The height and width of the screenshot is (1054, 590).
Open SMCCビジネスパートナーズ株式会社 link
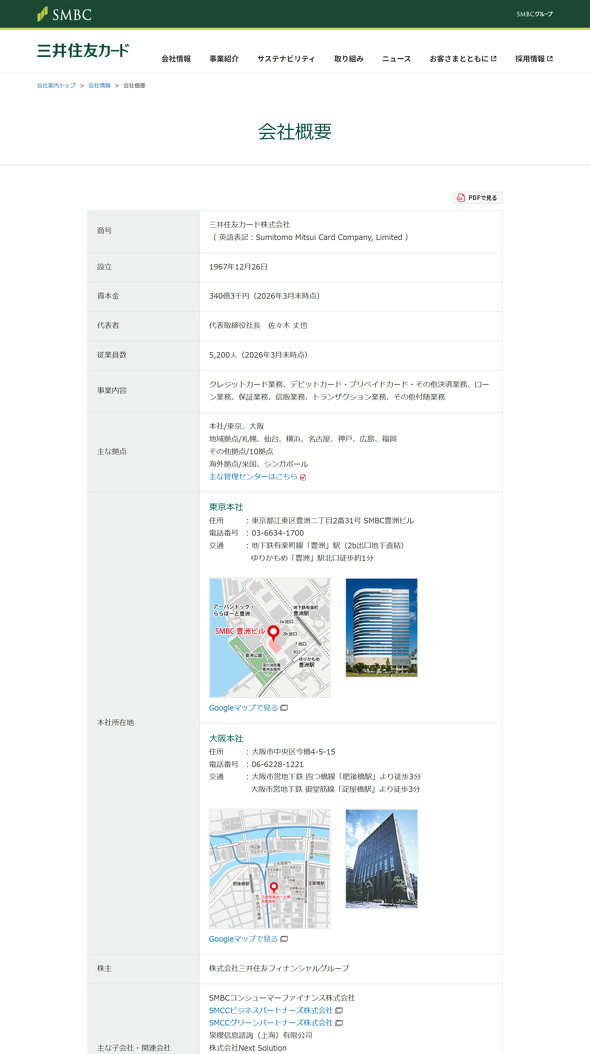[x=271, y=1010]
